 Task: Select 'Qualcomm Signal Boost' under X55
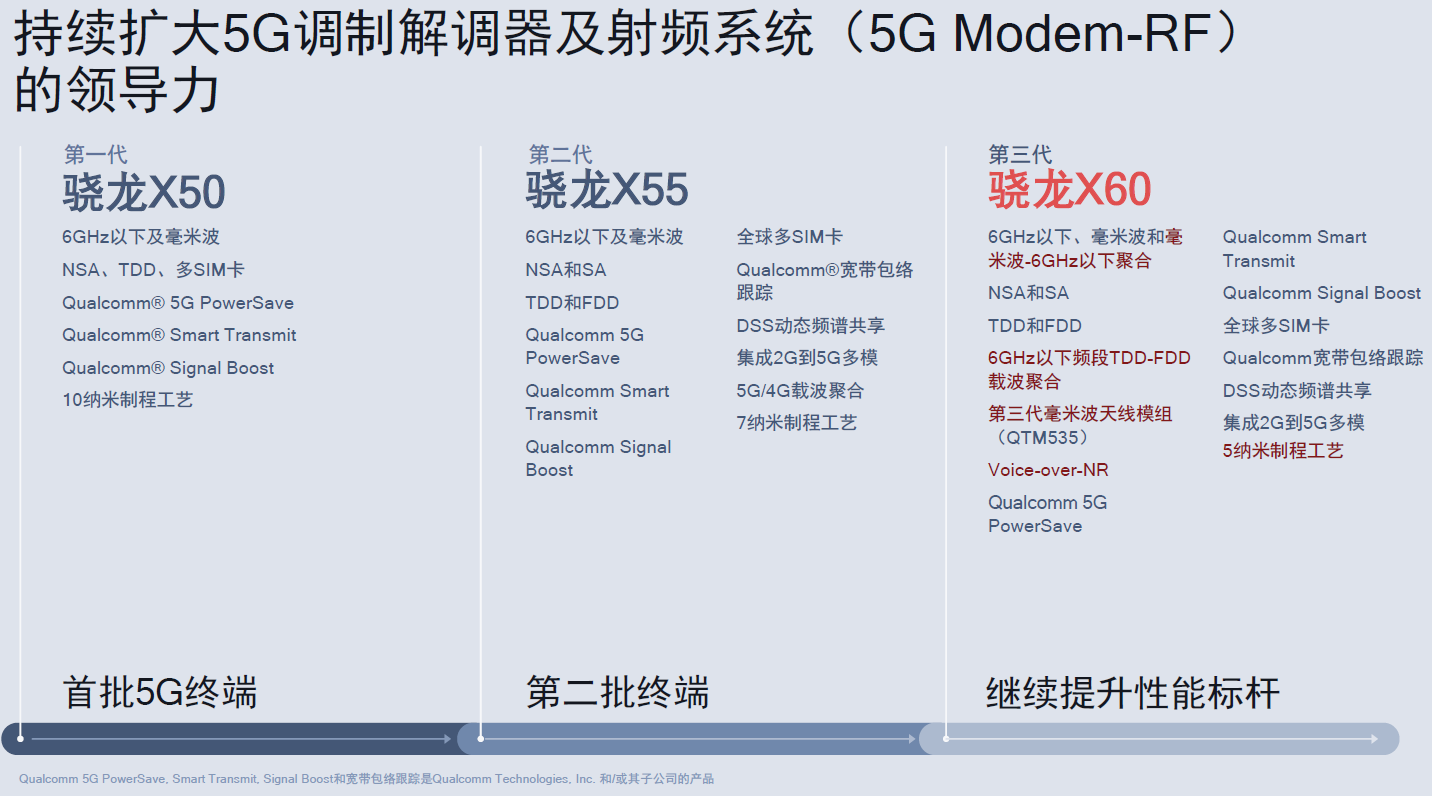[x=599, y=458]
